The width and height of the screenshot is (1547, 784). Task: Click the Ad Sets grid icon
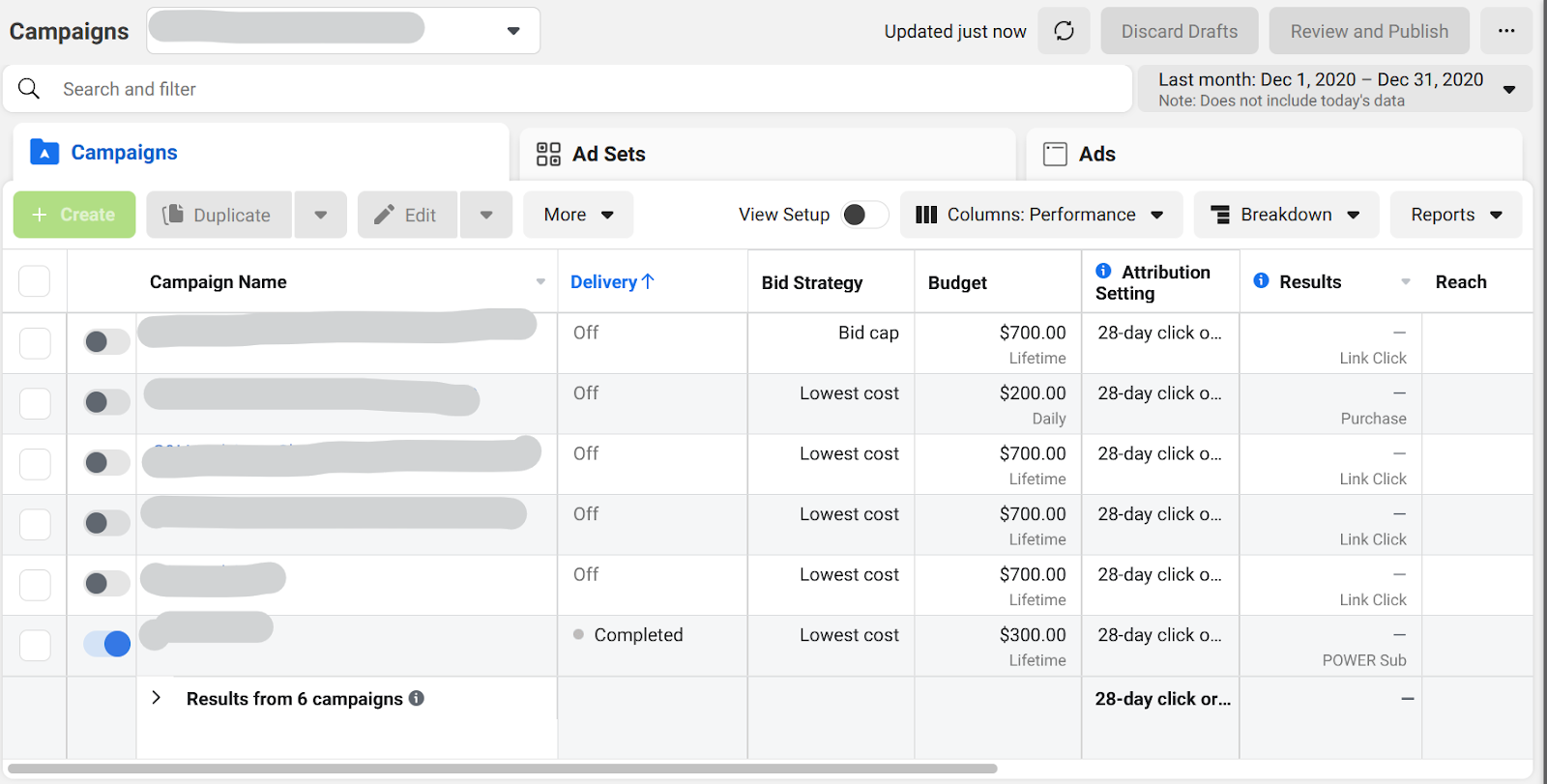pos(548,154)
